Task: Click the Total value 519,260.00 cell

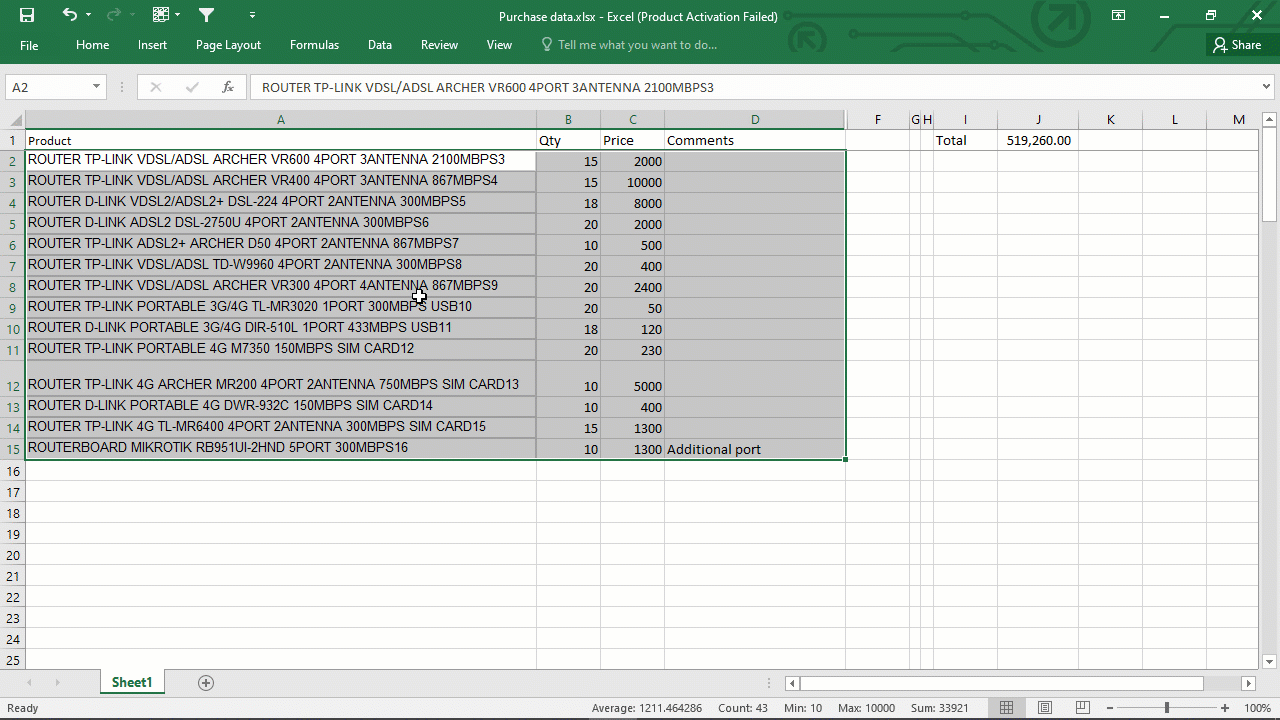Action: [1038, 141]
